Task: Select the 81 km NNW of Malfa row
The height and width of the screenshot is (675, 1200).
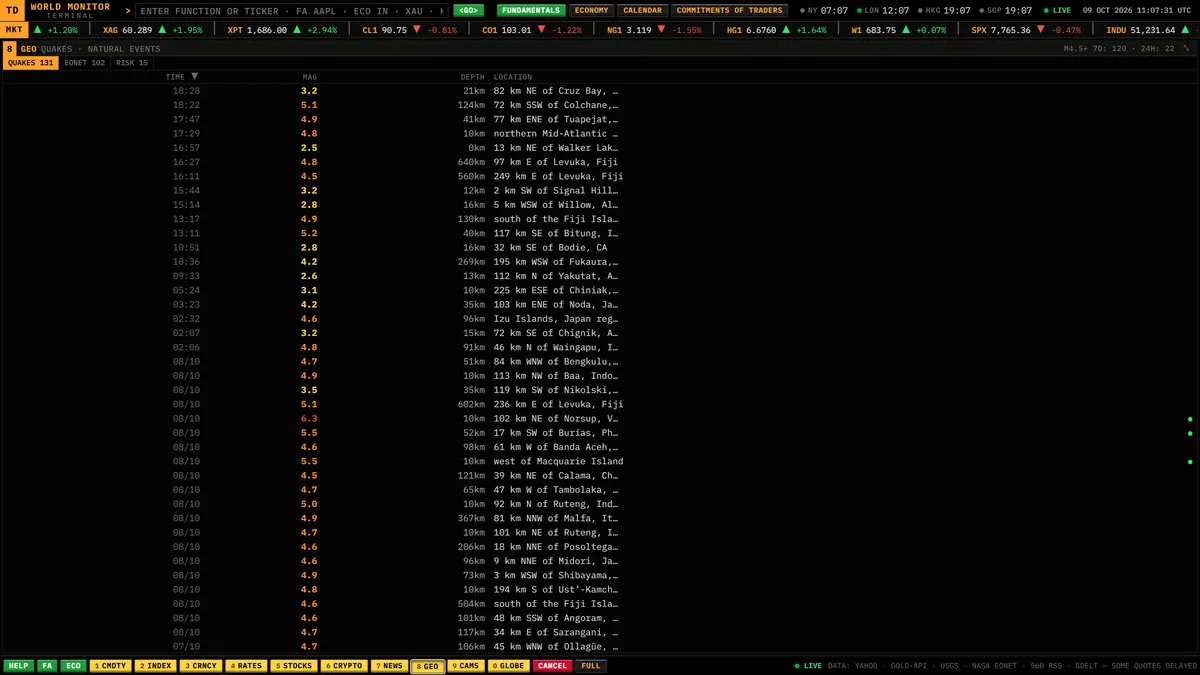Action: click(x=600, y=519)
